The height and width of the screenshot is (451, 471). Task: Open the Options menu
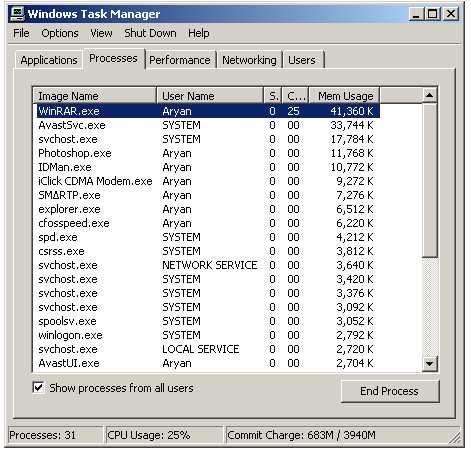tap(60, 33)
